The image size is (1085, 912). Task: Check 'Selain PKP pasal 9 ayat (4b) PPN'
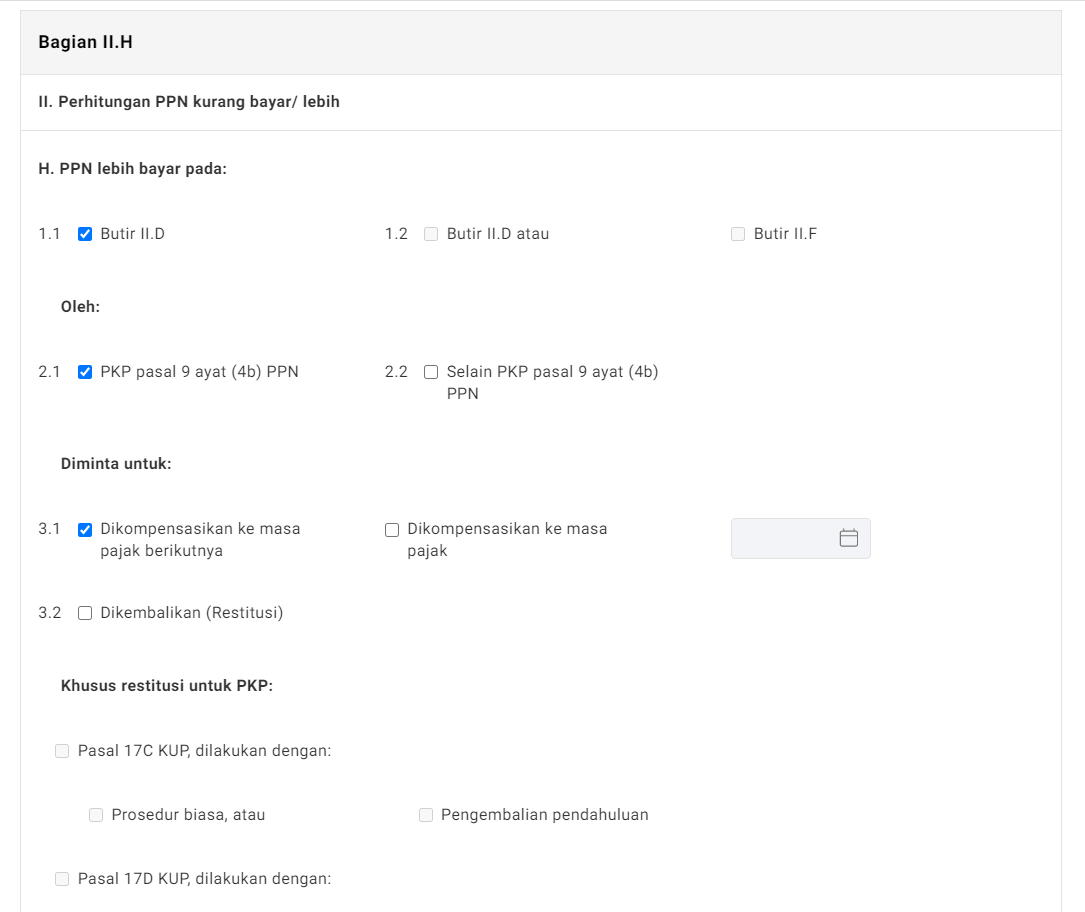click(431, 372)
